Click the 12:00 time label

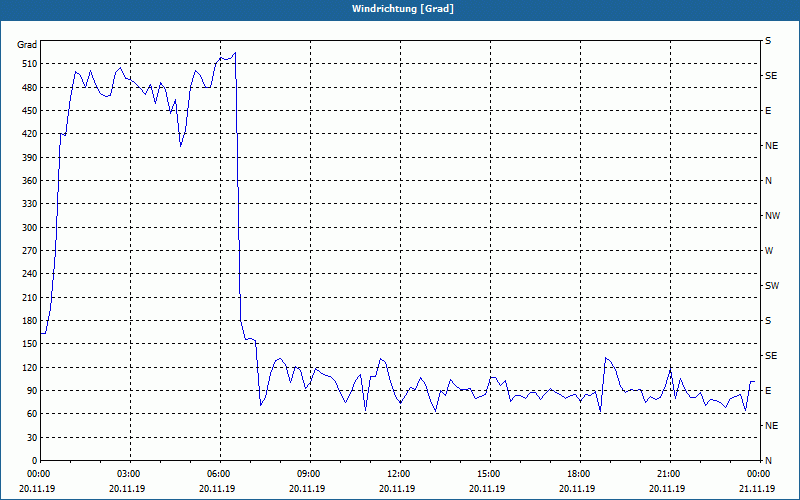[400, 474]
